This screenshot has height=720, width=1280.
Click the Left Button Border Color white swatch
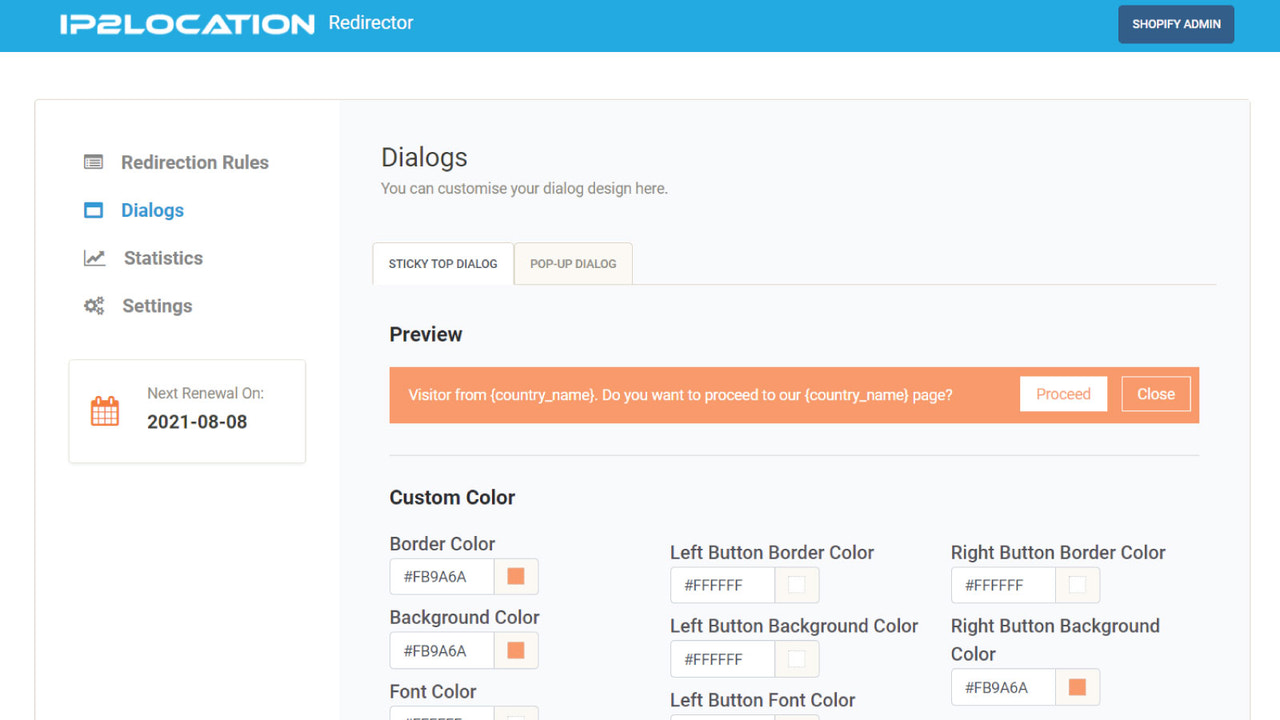(797, 585)
